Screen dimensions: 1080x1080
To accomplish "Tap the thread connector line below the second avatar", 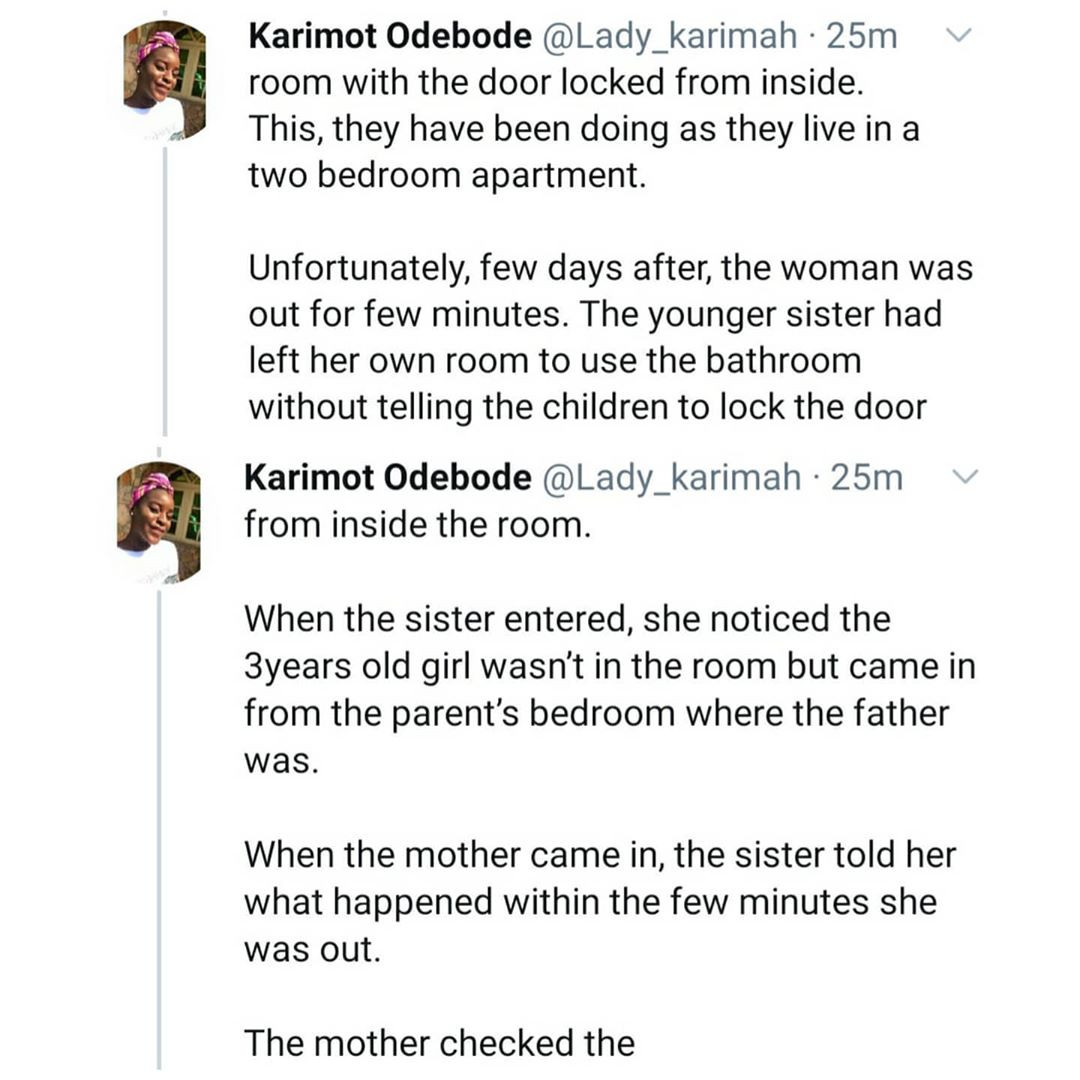I will (x=159, y=829).
